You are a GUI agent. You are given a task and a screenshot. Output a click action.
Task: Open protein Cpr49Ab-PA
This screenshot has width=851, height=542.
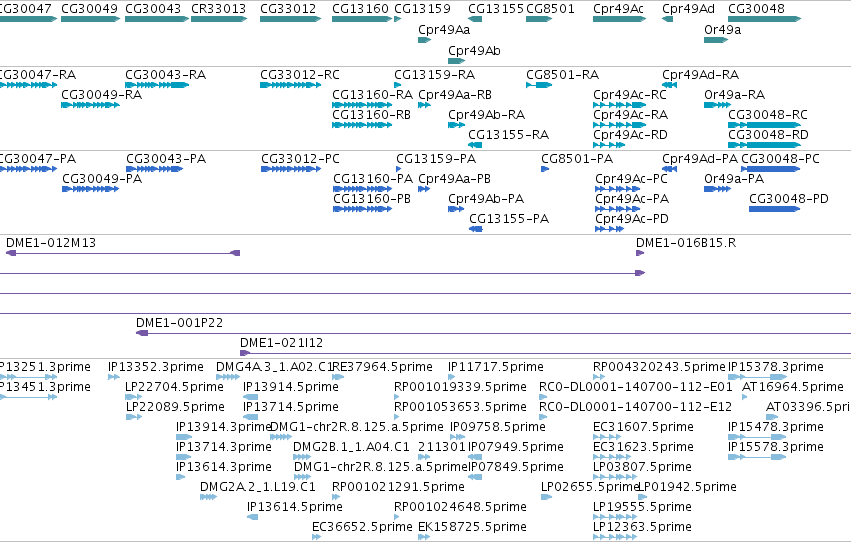[456, 209]
